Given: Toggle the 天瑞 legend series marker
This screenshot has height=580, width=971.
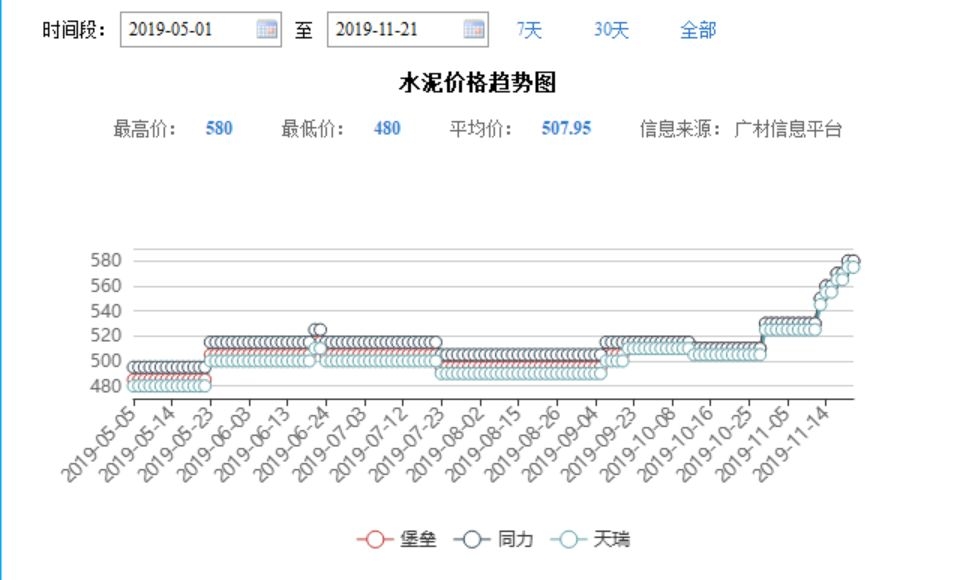Looking at the screenshot, I should click(x=568, y=540).
